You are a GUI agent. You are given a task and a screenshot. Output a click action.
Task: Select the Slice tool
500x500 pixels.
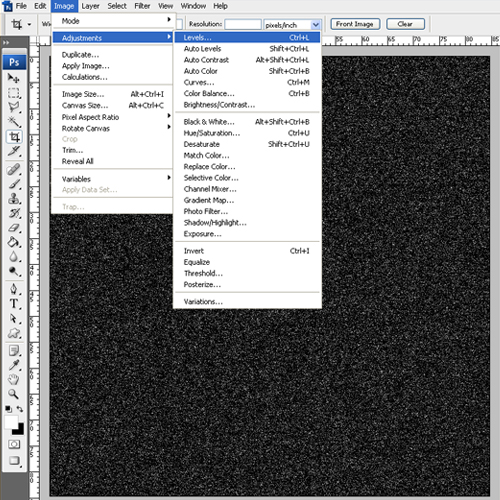[14, 151]
